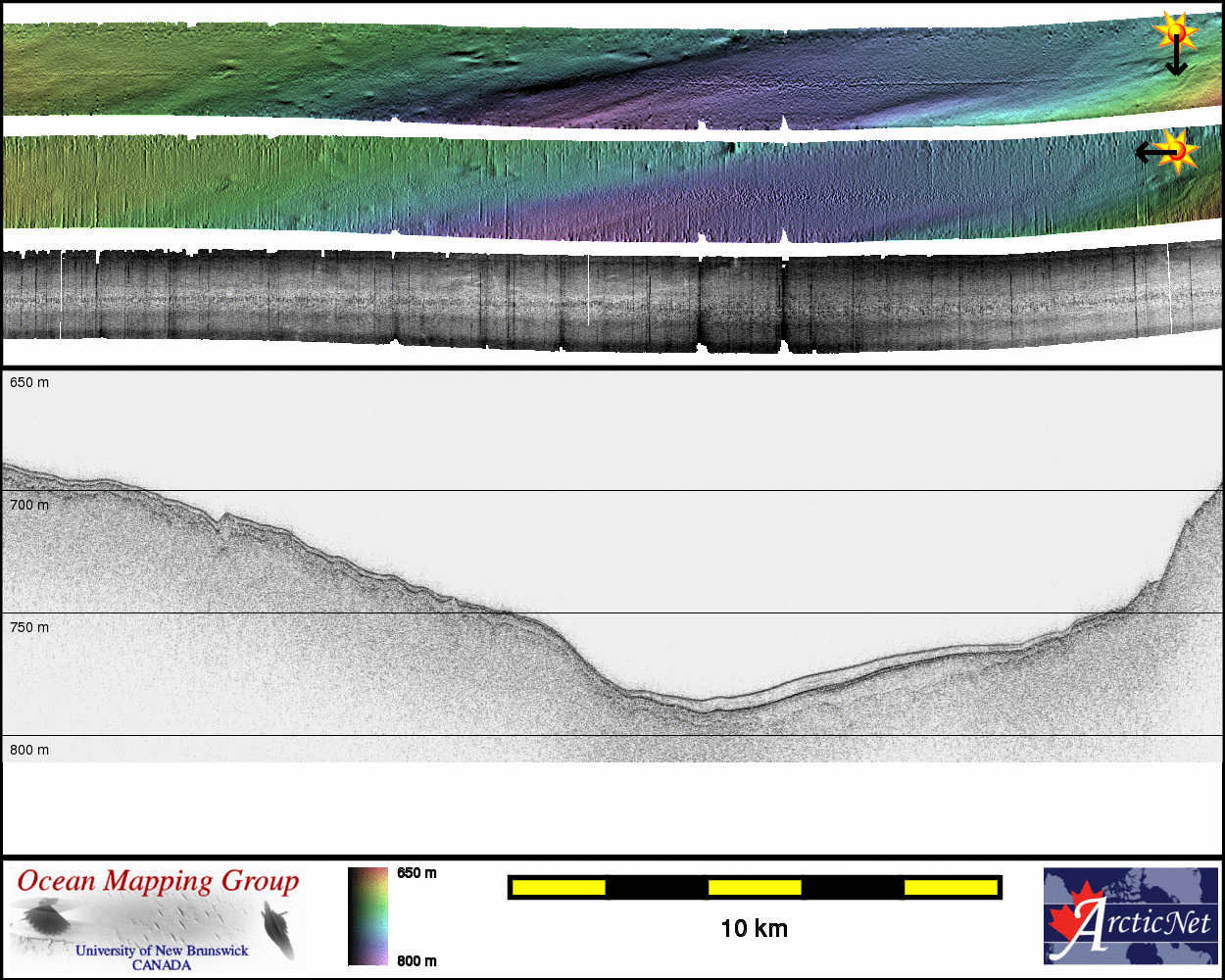Click the ArcticNet logo
1225x980 pixels.
pos(1130,915)
